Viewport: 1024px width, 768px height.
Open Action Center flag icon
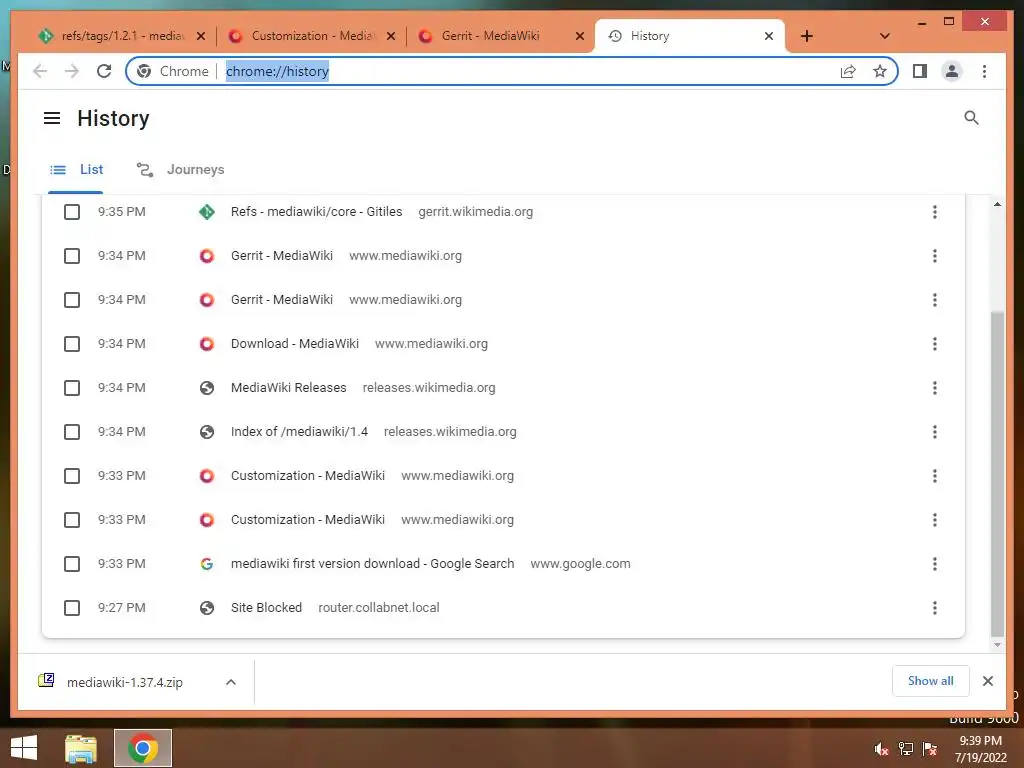point(930,749)
